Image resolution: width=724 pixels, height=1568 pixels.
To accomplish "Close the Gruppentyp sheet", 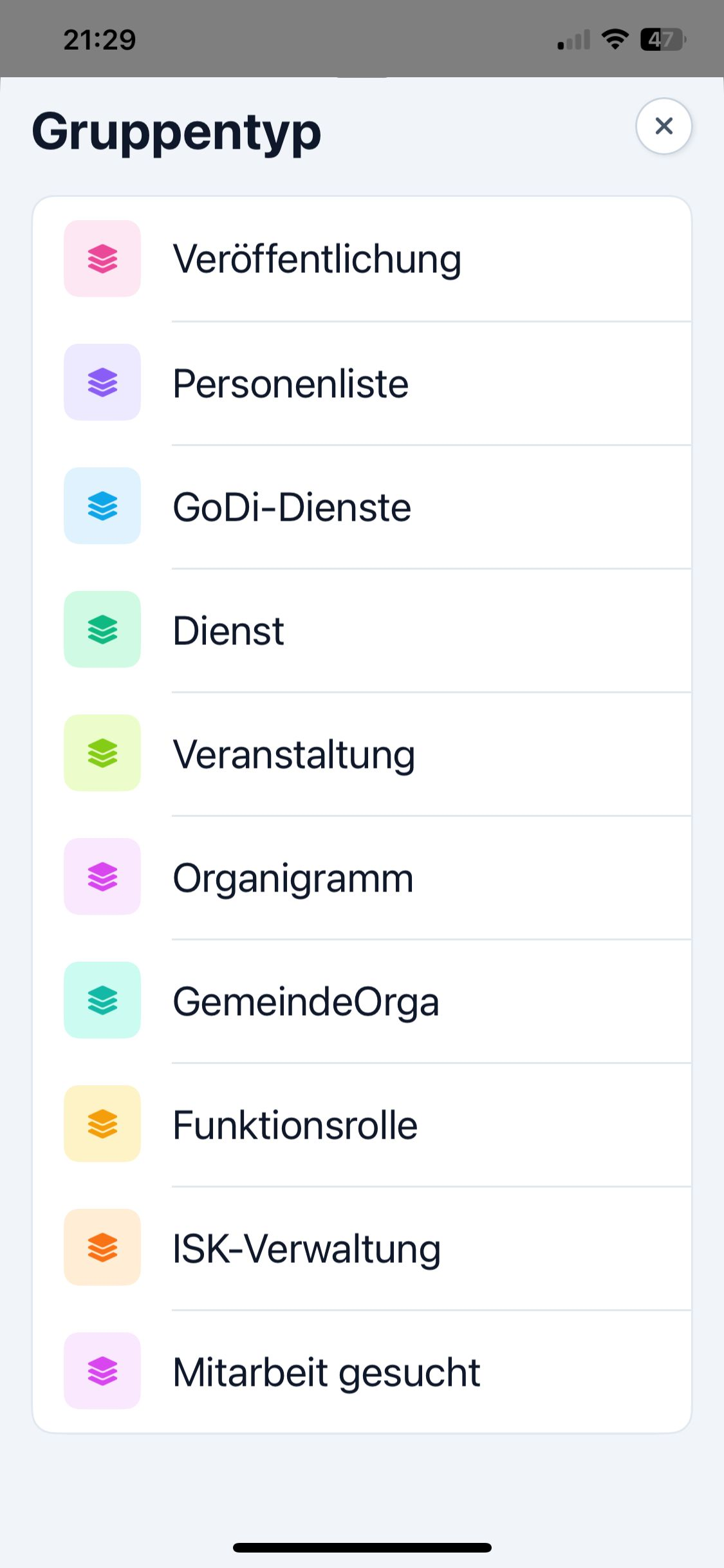I will (x=664, y=126).
